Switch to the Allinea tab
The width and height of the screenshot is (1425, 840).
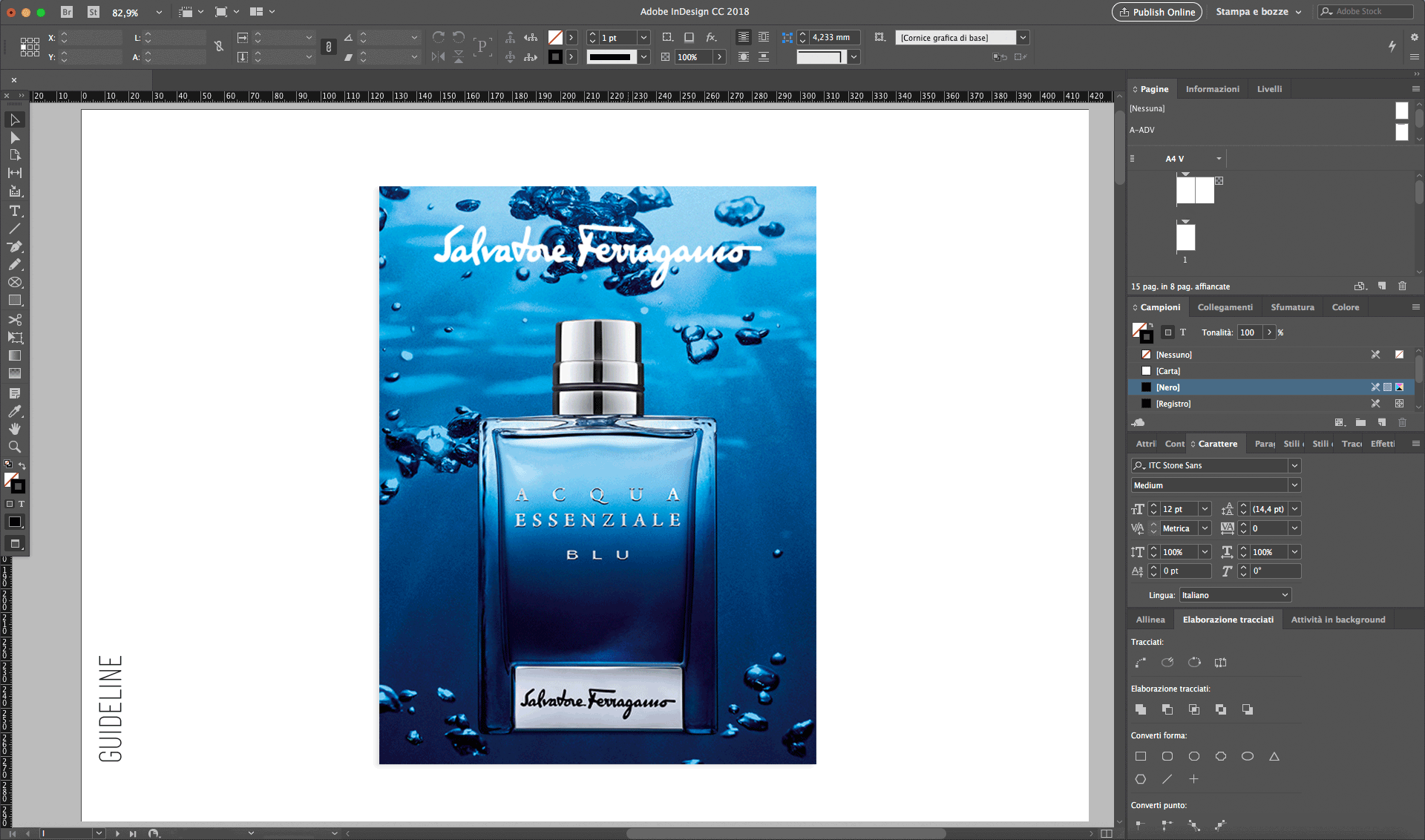pyautogui.click(x=1150, y=620)
